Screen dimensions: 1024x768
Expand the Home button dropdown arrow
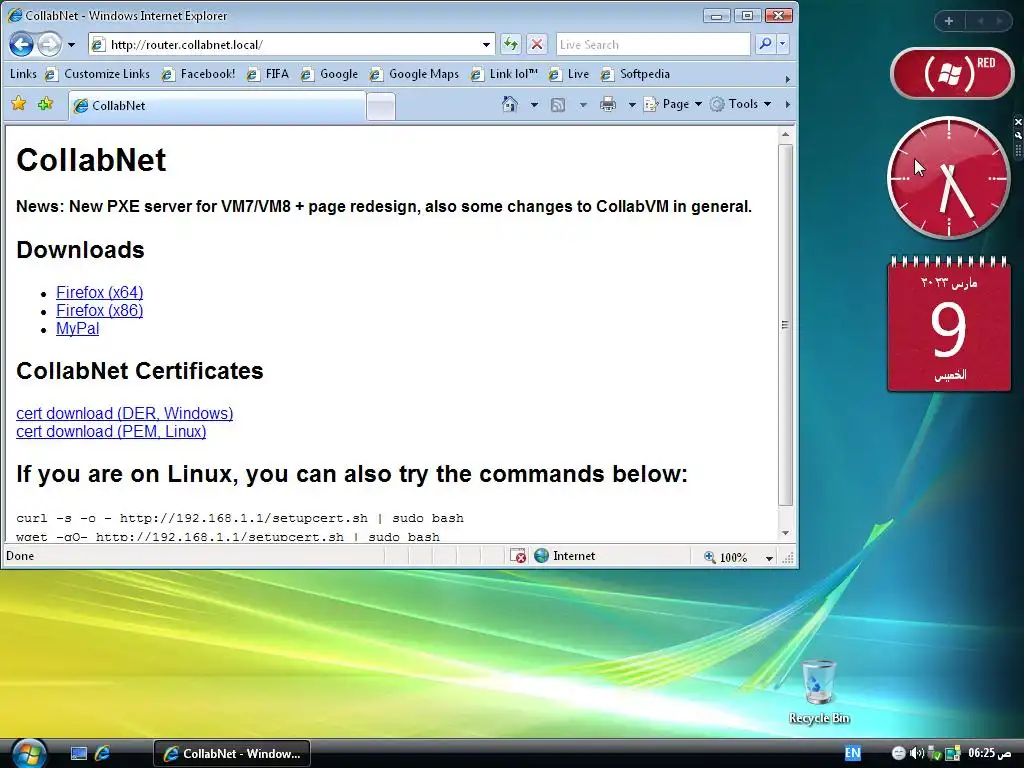[x=534, y=104]
